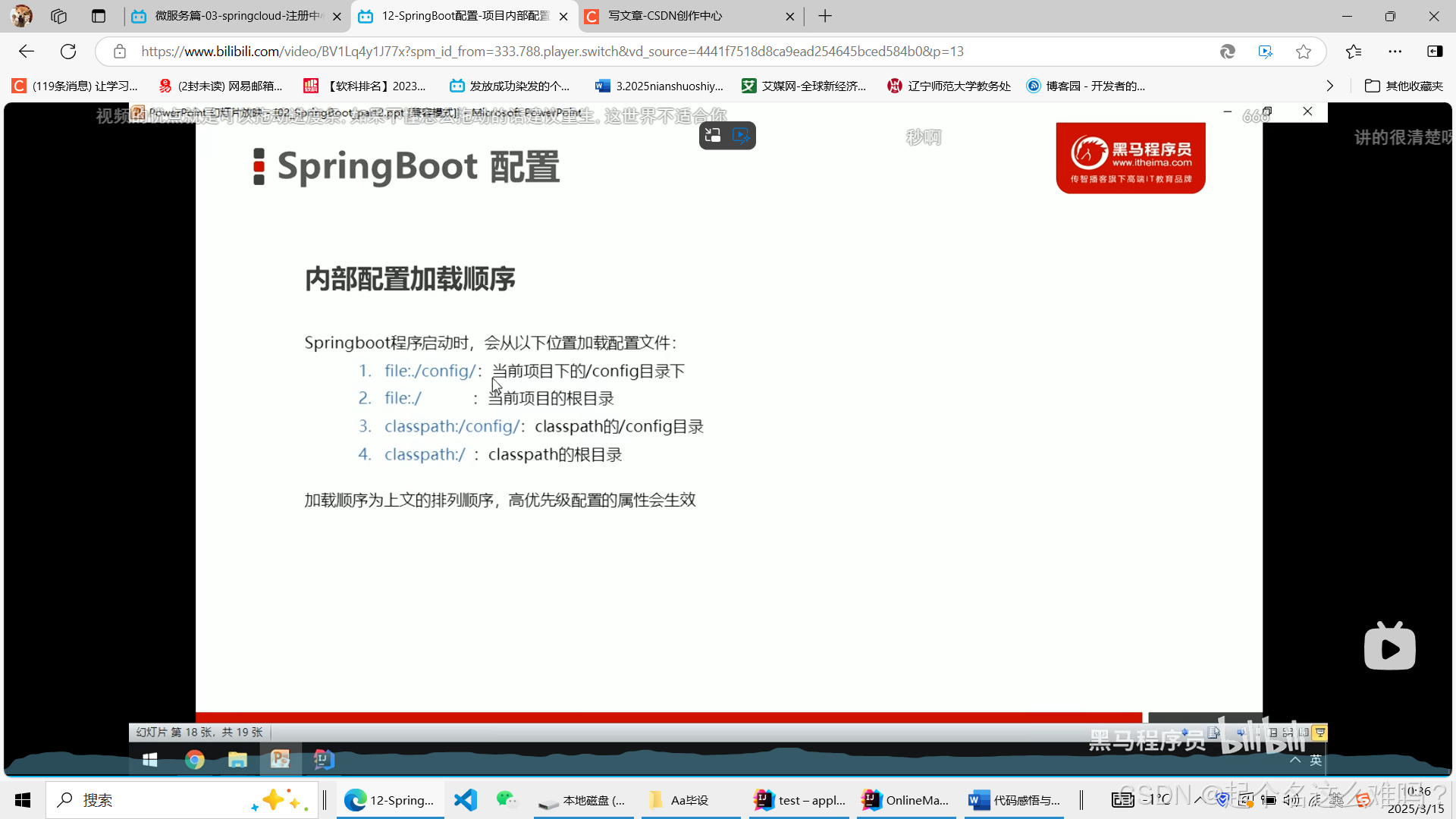Open WeChat from taskbar
This screenshot has width=1456, height=819.
point(506,799)
